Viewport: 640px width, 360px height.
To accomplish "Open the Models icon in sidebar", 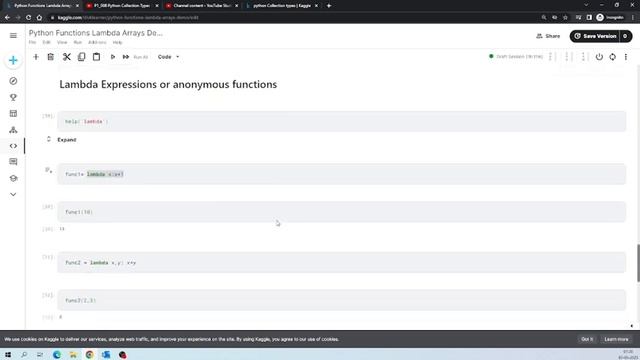I will (13, 130).
